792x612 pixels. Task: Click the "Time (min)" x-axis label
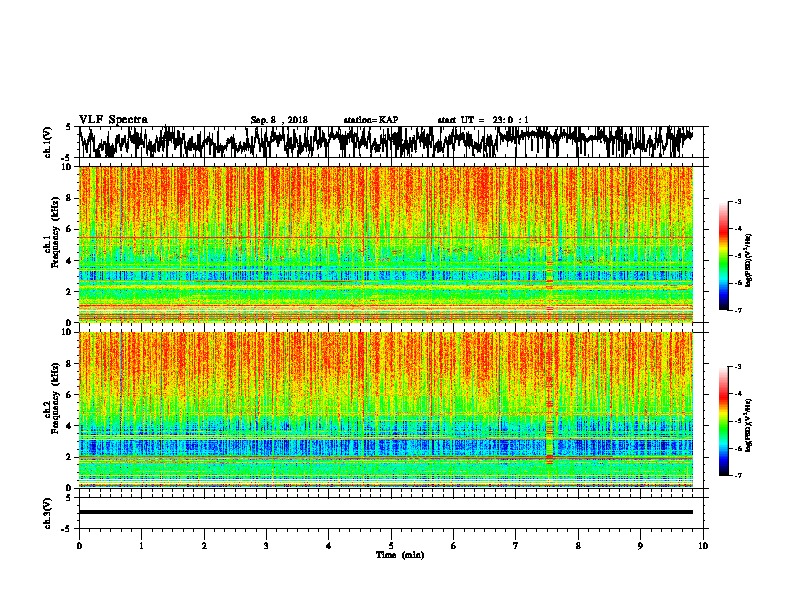coord(400,555)
